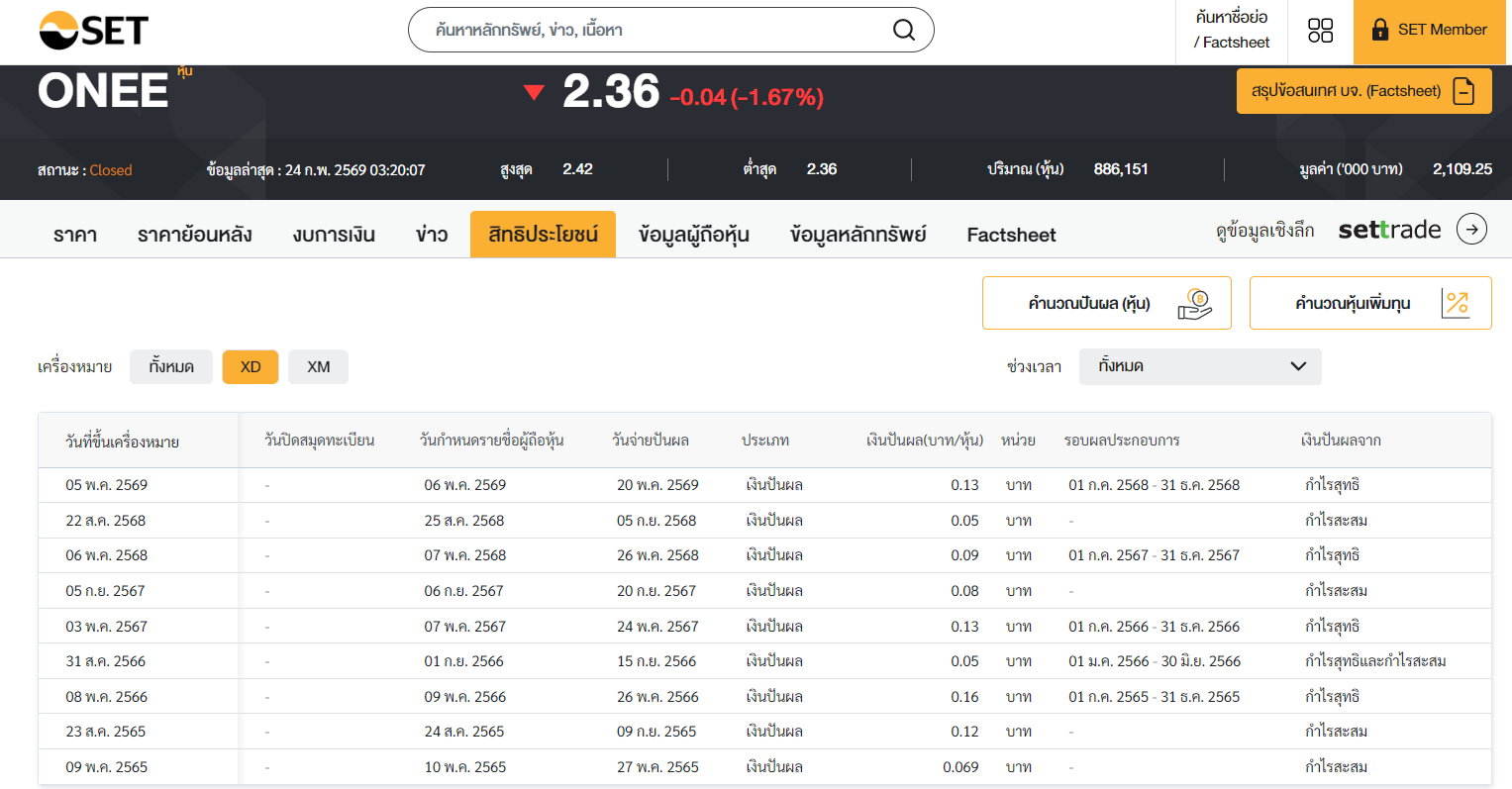Select the XD sign filter
This screenshot has width=1512, height=789.
tap(251, 366)
